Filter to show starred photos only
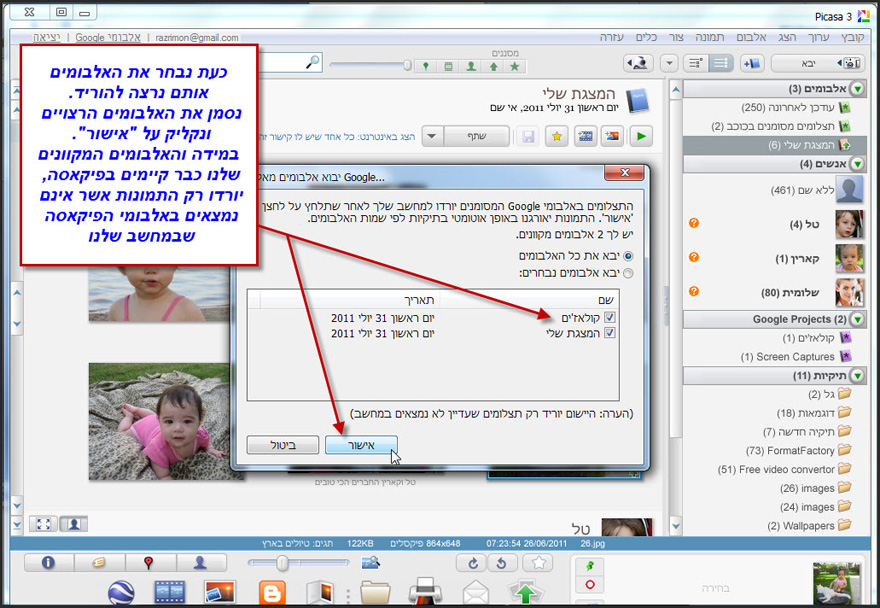 (x=515, y=67)
